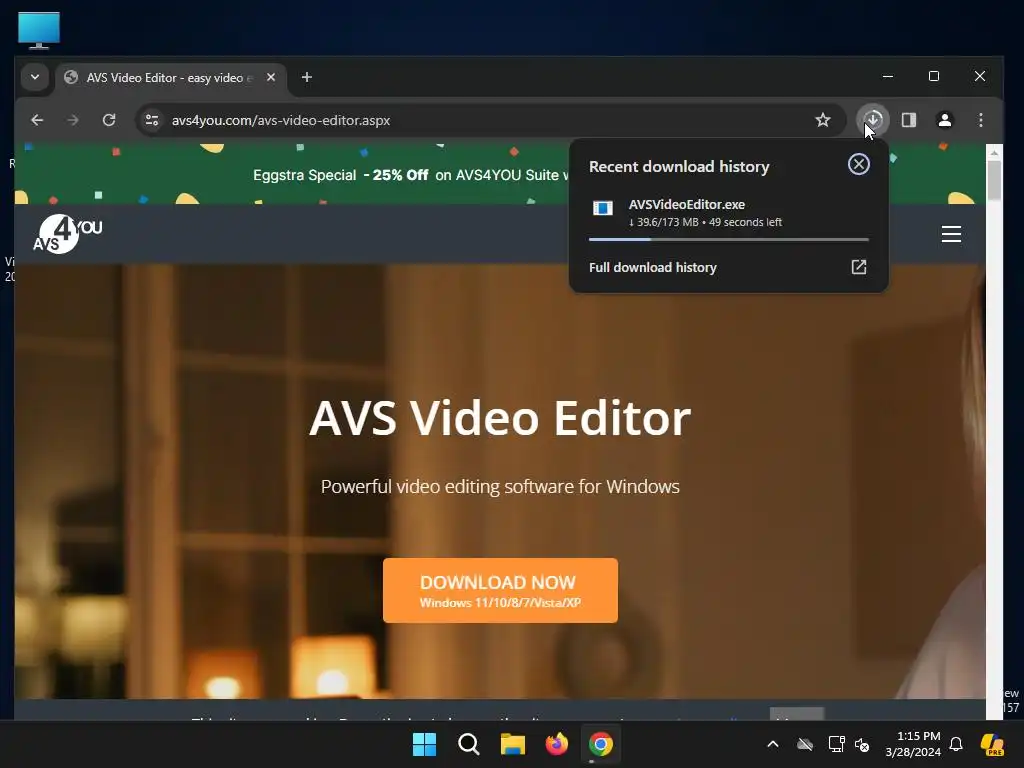The image size is (1024, 768).
Task: Click the OneDrive cloud tray icon
Action: coord(805,744)
